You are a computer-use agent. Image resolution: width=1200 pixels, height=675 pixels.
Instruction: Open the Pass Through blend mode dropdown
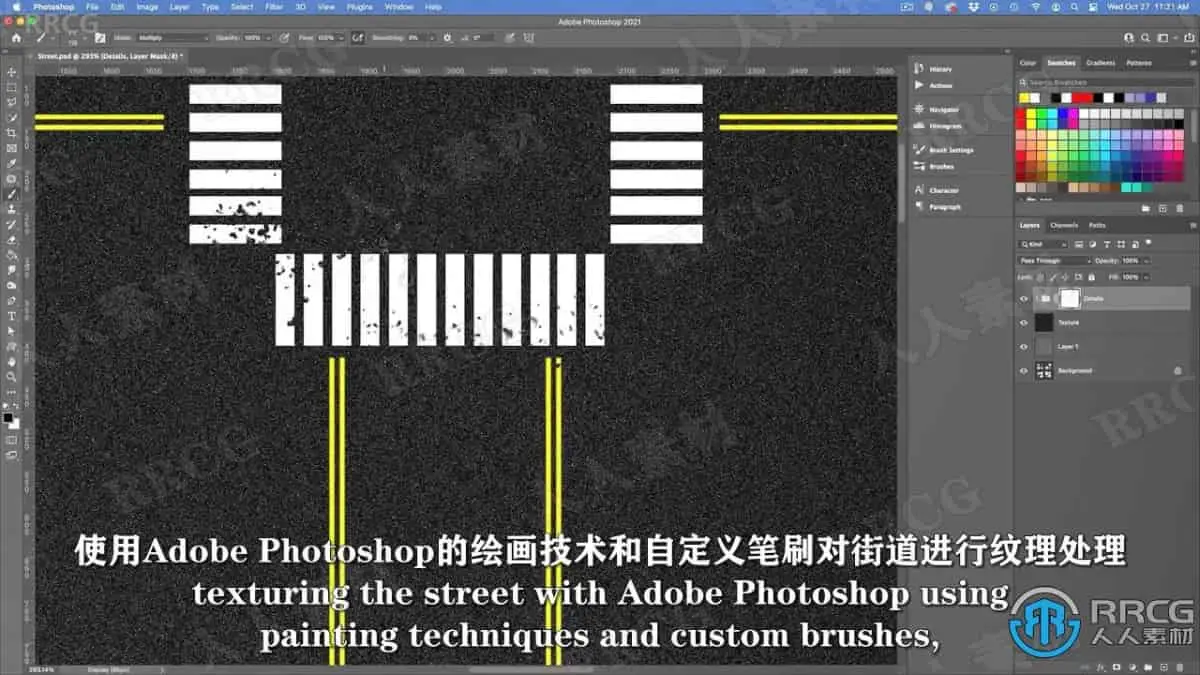(x=1056, y=261)
